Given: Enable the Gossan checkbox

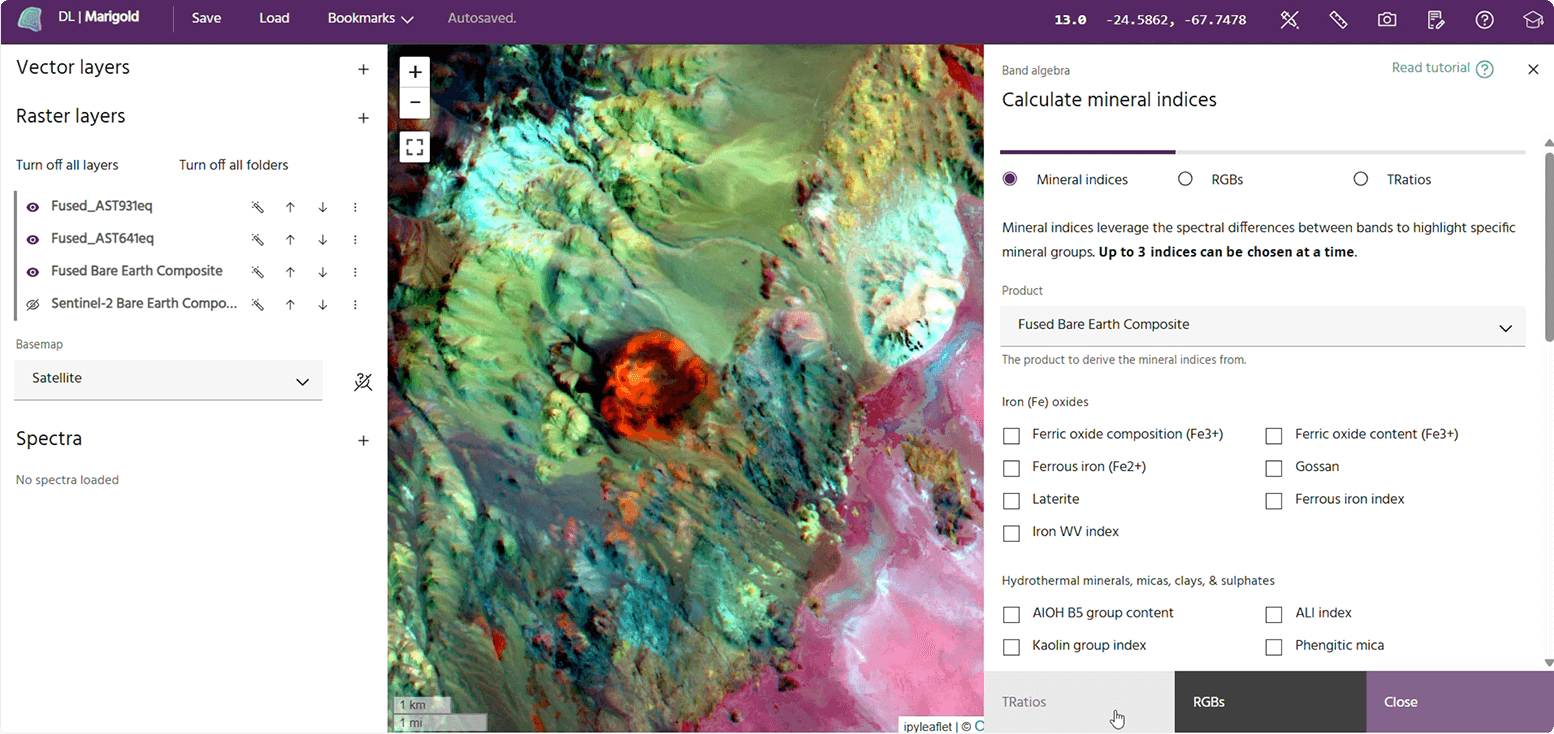Looking at the screenshot, I should point(1273,468).
